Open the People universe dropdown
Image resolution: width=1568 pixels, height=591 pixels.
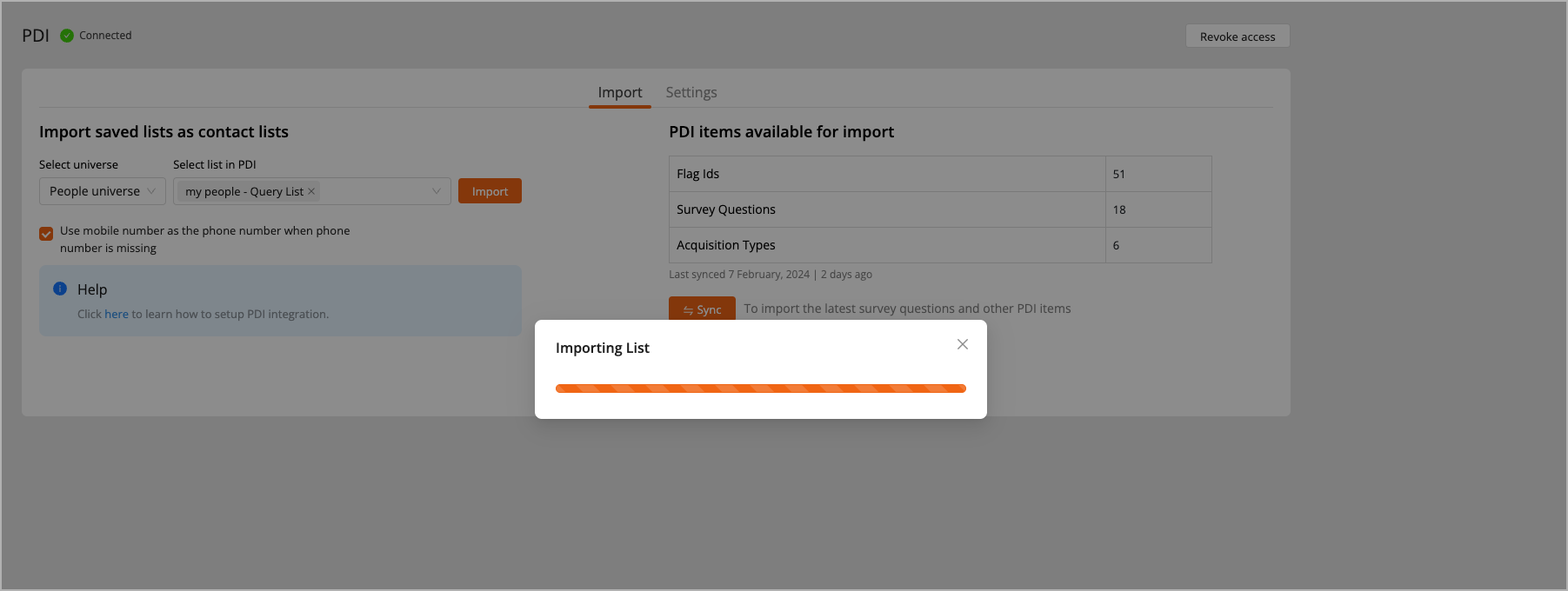[103, 191]
